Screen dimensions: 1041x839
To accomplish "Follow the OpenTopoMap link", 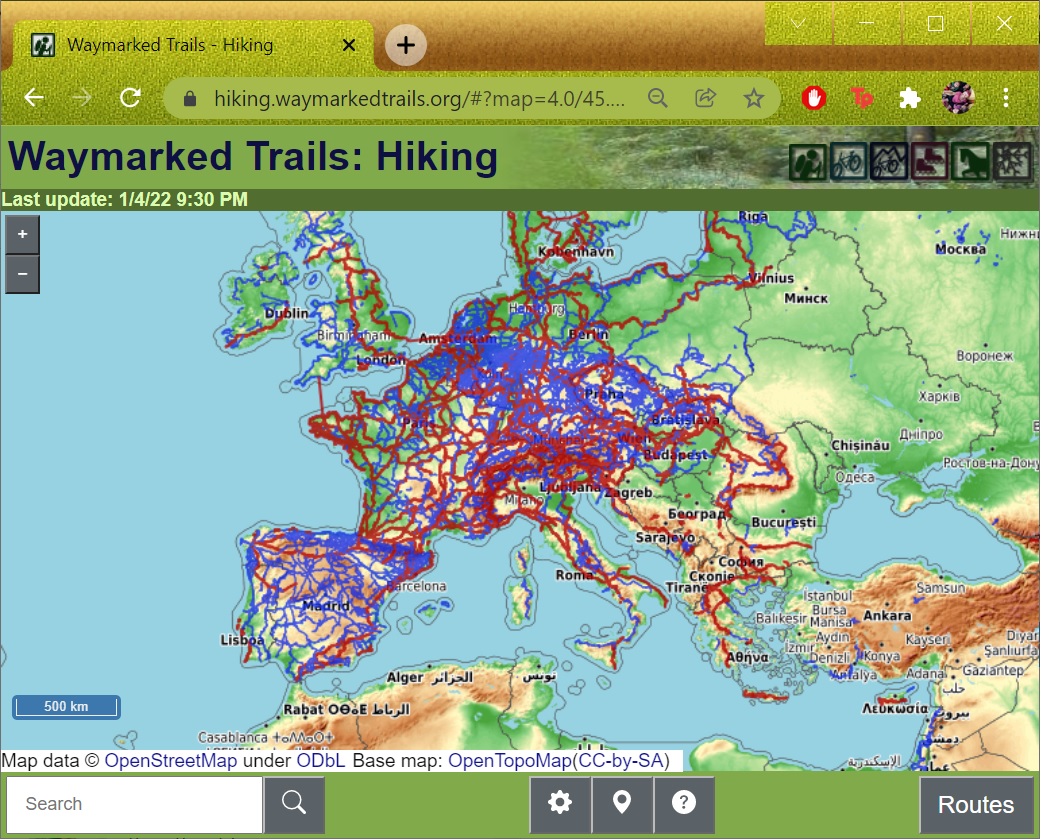I will click(x=510, y=761).
